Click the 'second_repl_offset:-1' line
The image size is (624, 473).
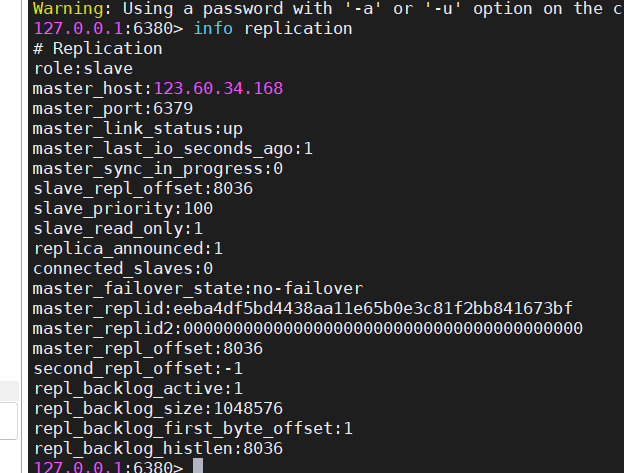click(138, 368)
